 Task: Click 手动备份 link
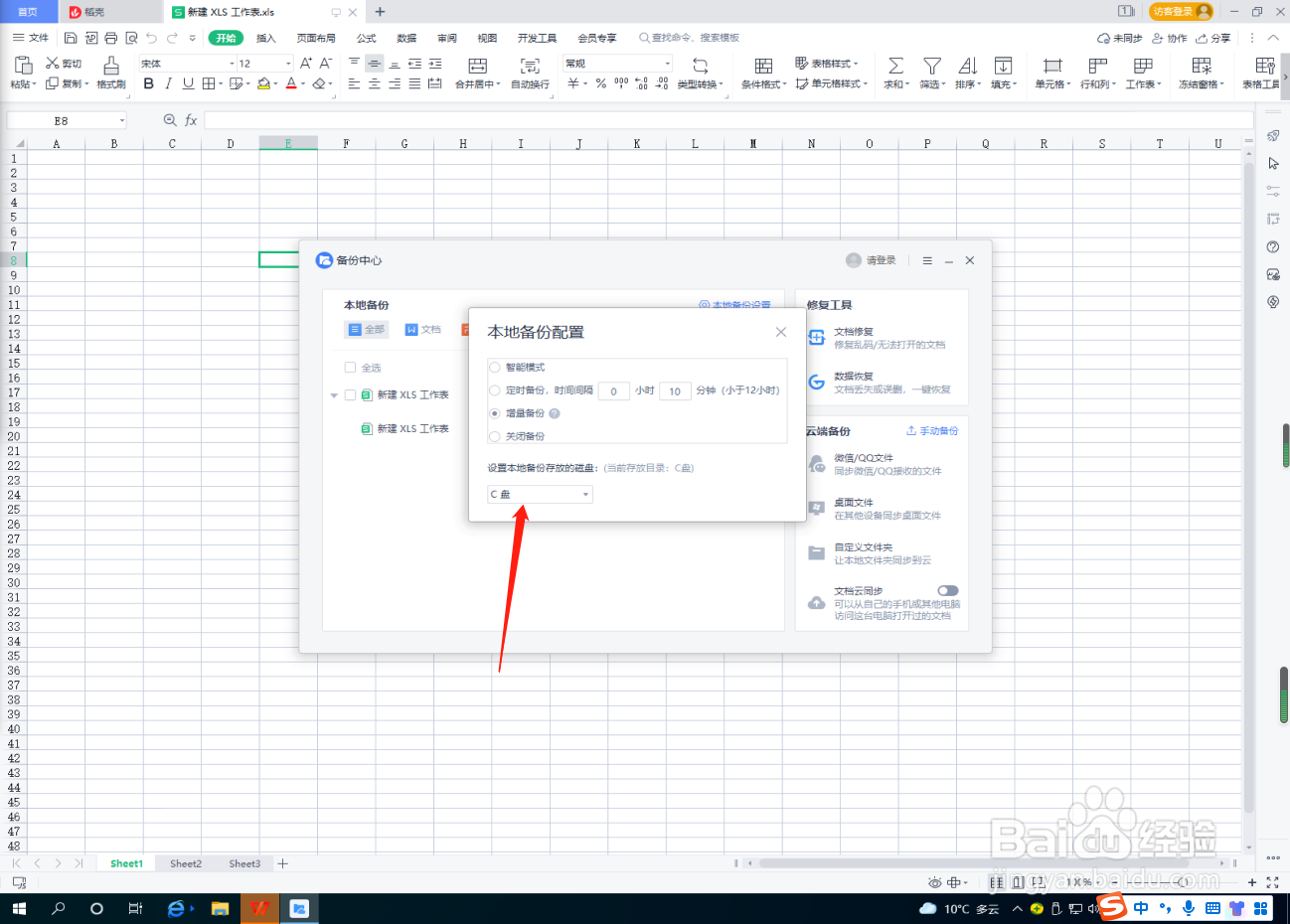[932, 431]
